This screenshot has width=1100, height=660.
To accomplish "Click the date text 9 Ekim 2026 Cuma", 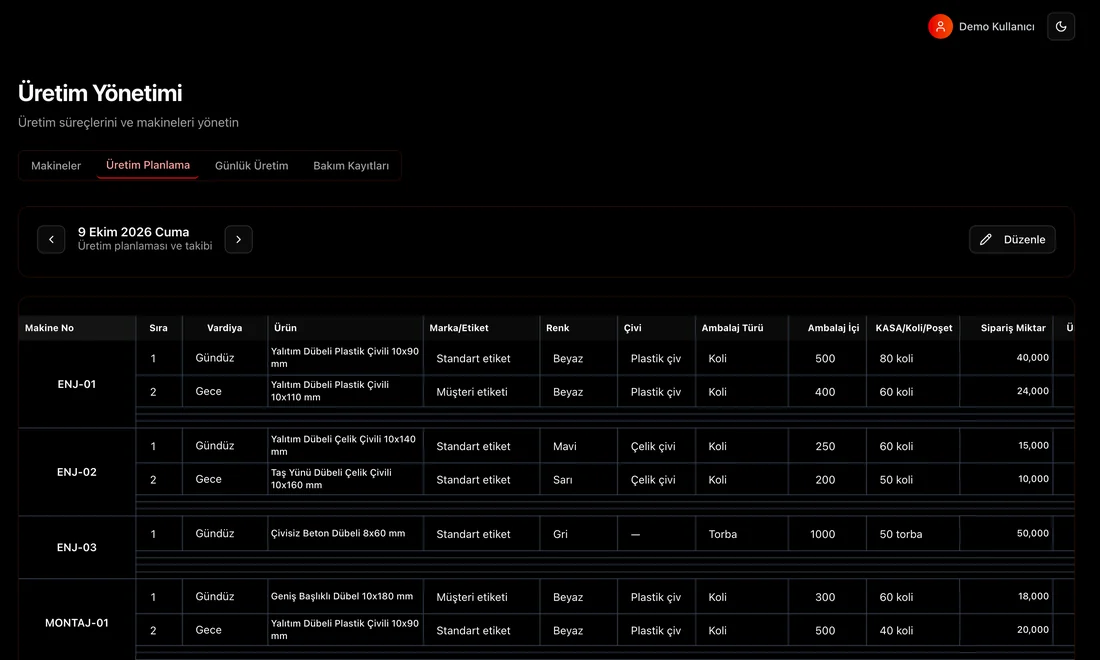I will (x=133, y=232).
